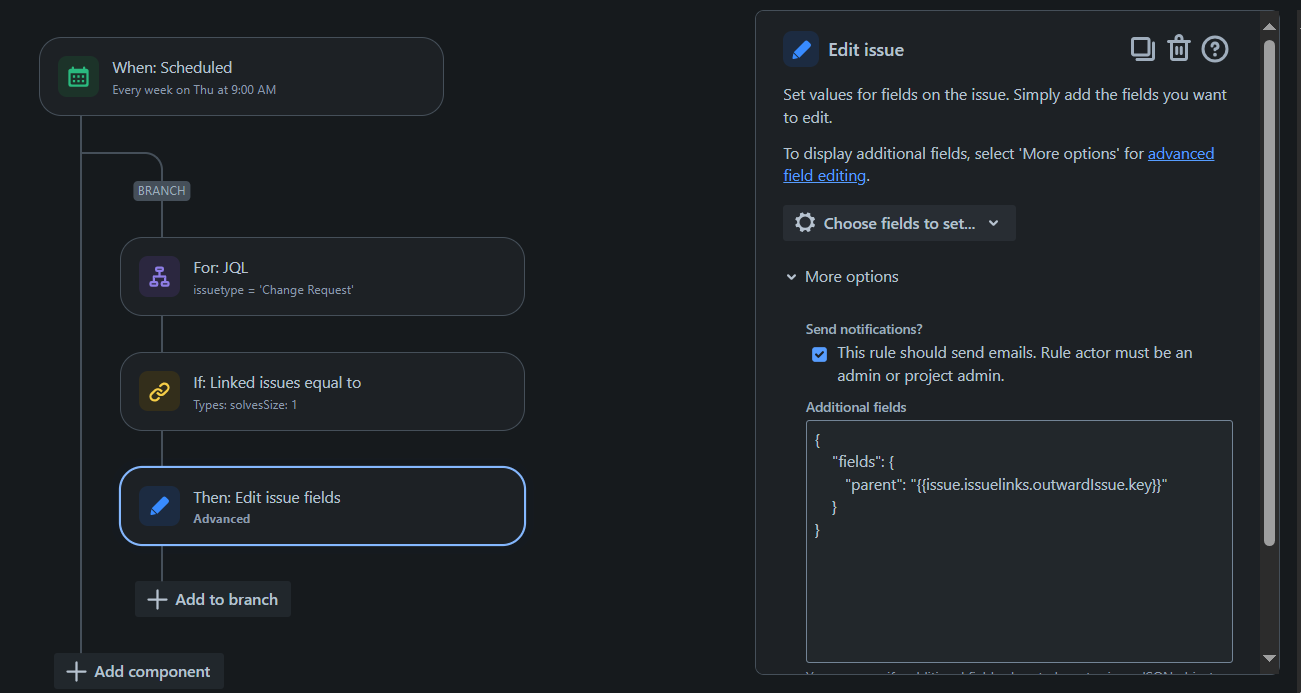Image resolution: width=1301 pixels, height=693 pixels.
Task: Click the scrollbar down arrow in panel
Action: 1269,657
